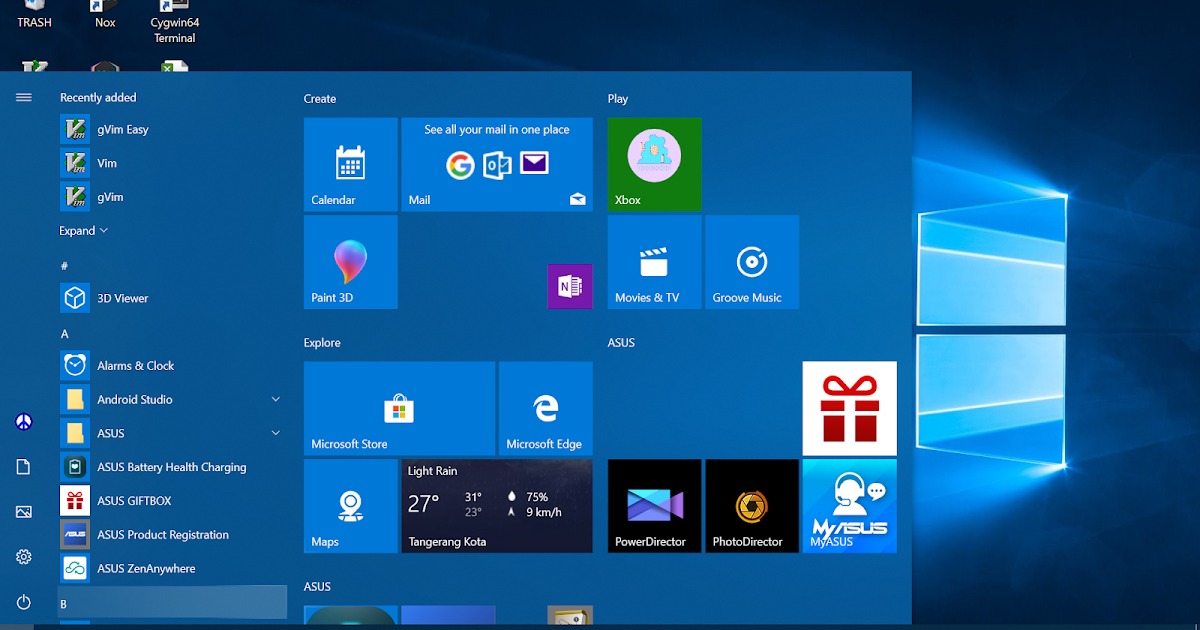The width and height of the screenshot is (1200, 630).
Task: Launch the Maps tile
Action: 350,506
